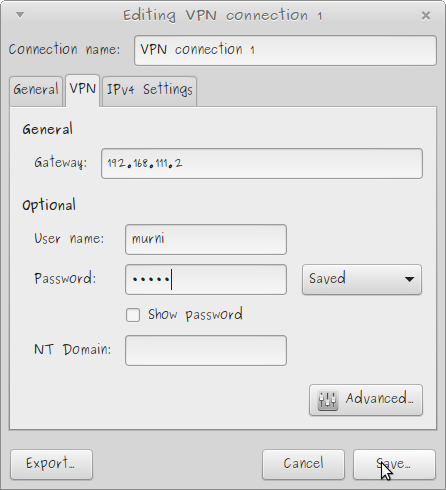Open Advanced VPN options
This screenshot has height=490, width=446.
pos(366,400)
